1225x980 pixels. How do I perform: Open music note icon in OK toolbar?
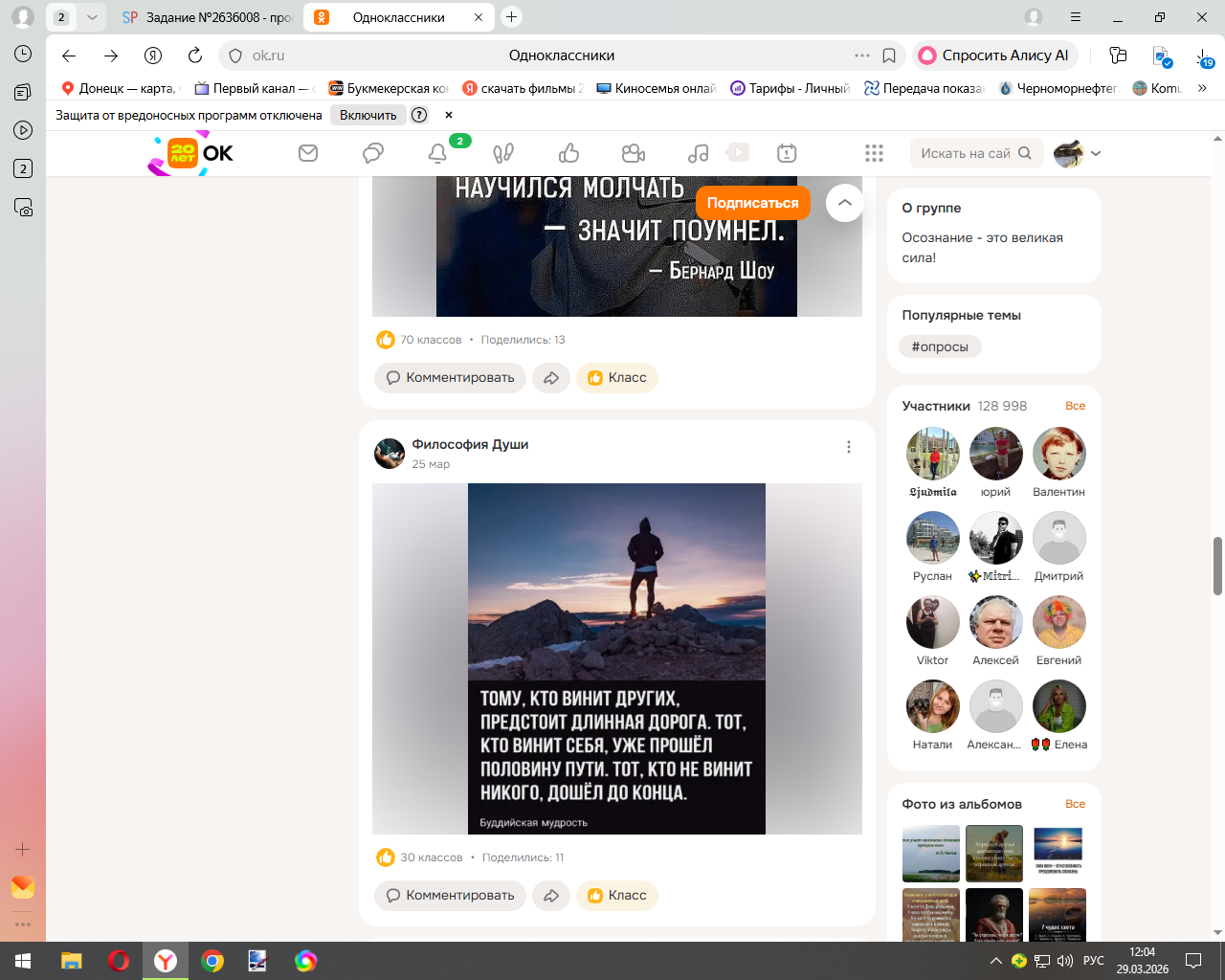(699, 153)
